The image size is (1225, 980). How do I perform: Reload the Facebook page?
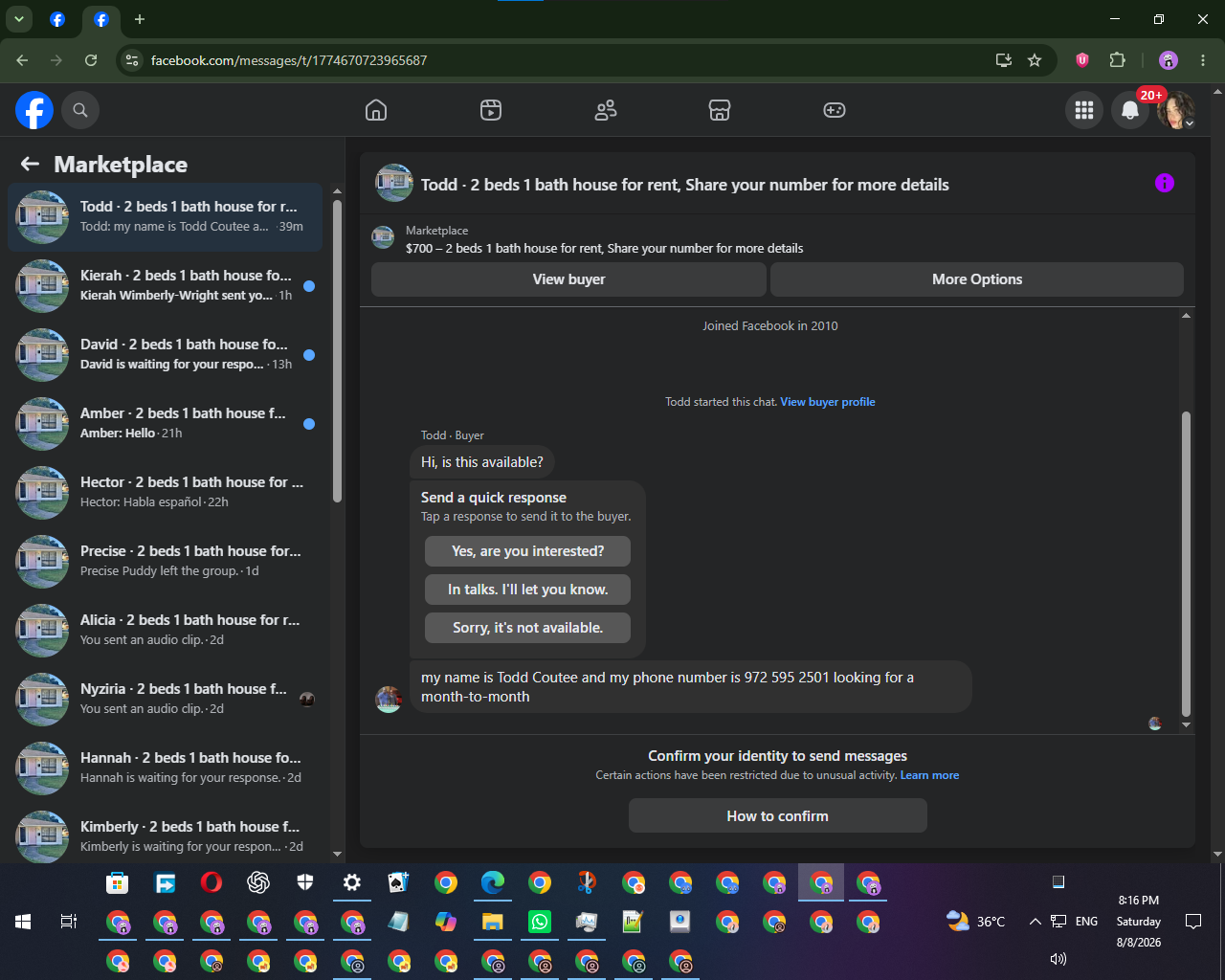[x=91, y=60]
